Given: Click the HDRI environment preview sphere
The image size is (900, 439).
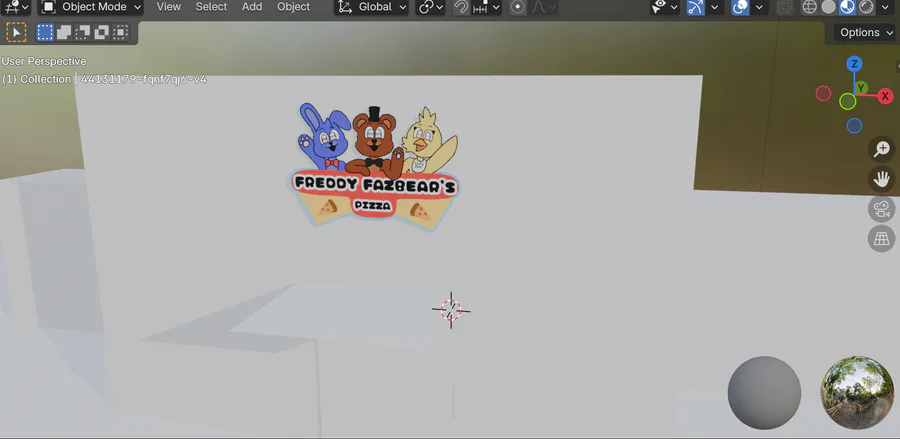Looking at the screenshot, I should 858,393.
